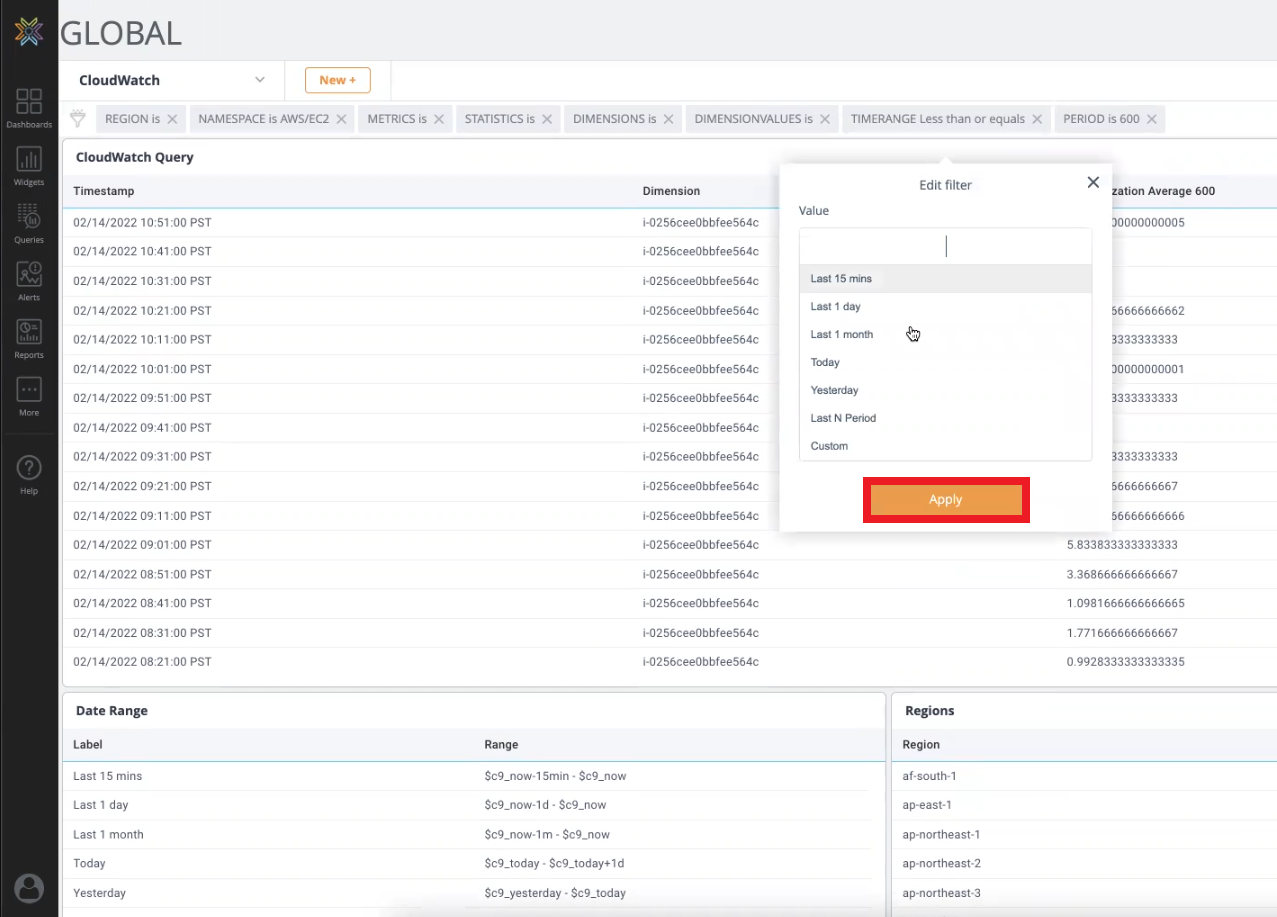Open the Widgets sidebar icon
Screen dimensions: 1277x917
[29, 166]
